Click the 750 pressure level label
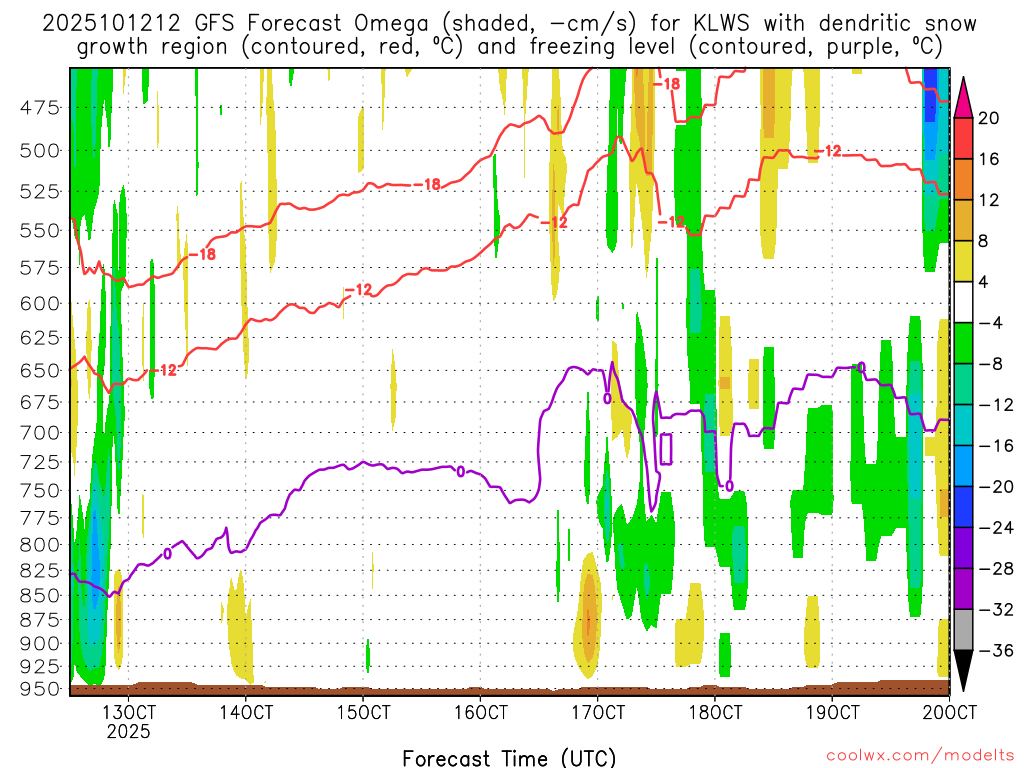Viewport: 1024px width, 768px height. tap(40, 490)
